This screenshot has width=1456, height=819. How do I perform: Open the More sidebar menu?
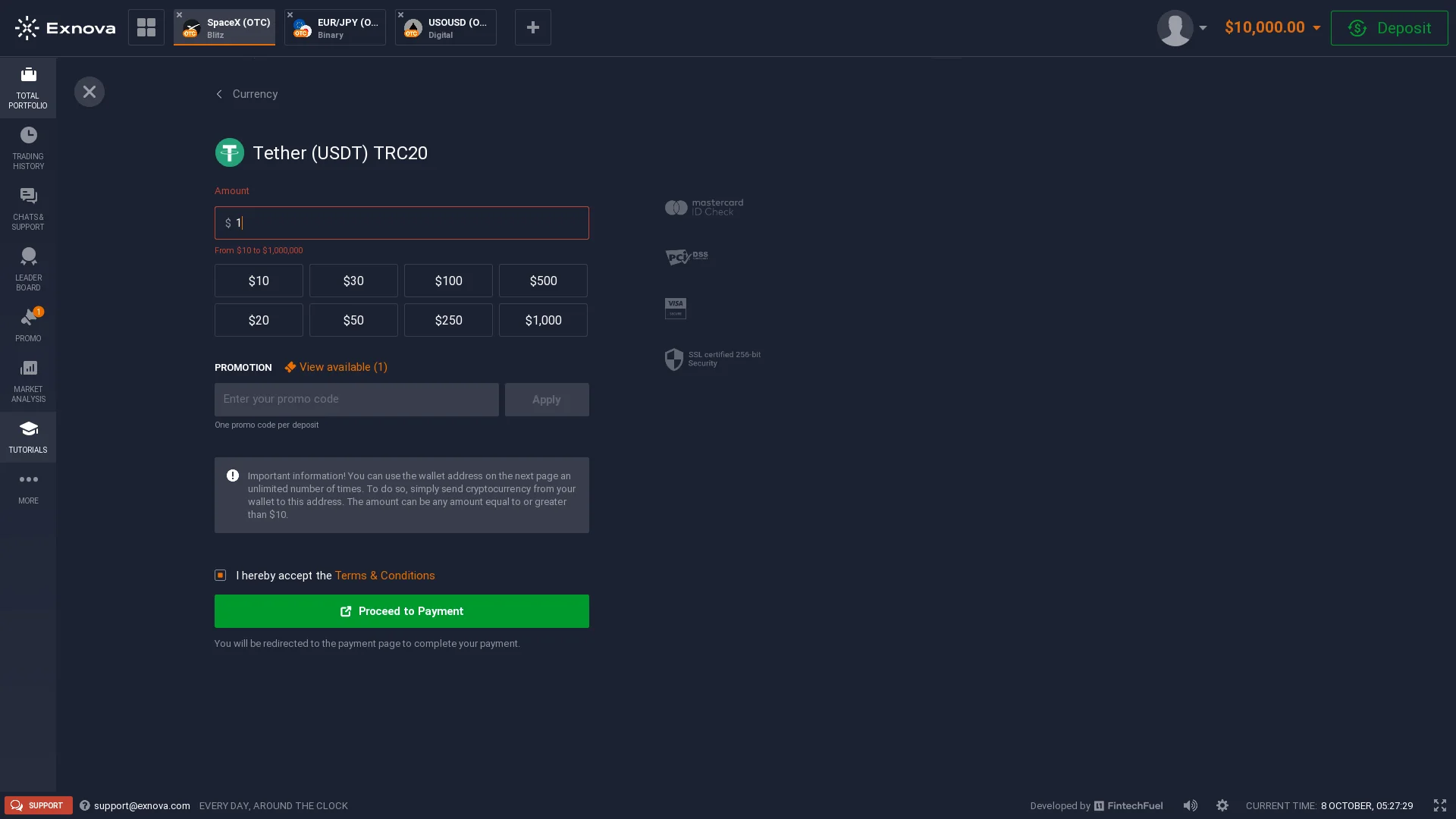click(28, 488)
